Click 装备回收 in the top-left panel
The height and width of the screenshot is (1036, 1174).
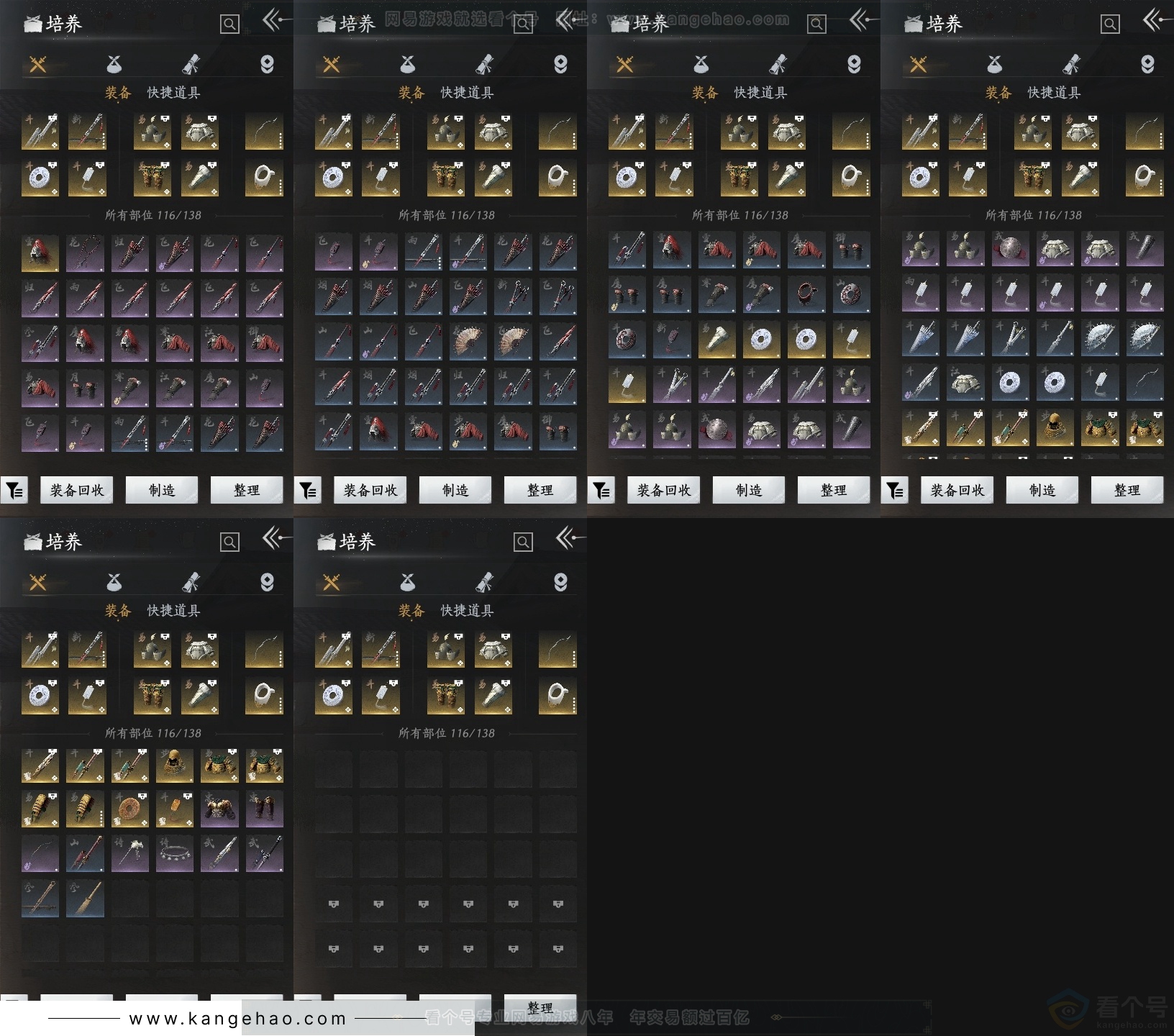pyautogui.click(x=77, y=491)
